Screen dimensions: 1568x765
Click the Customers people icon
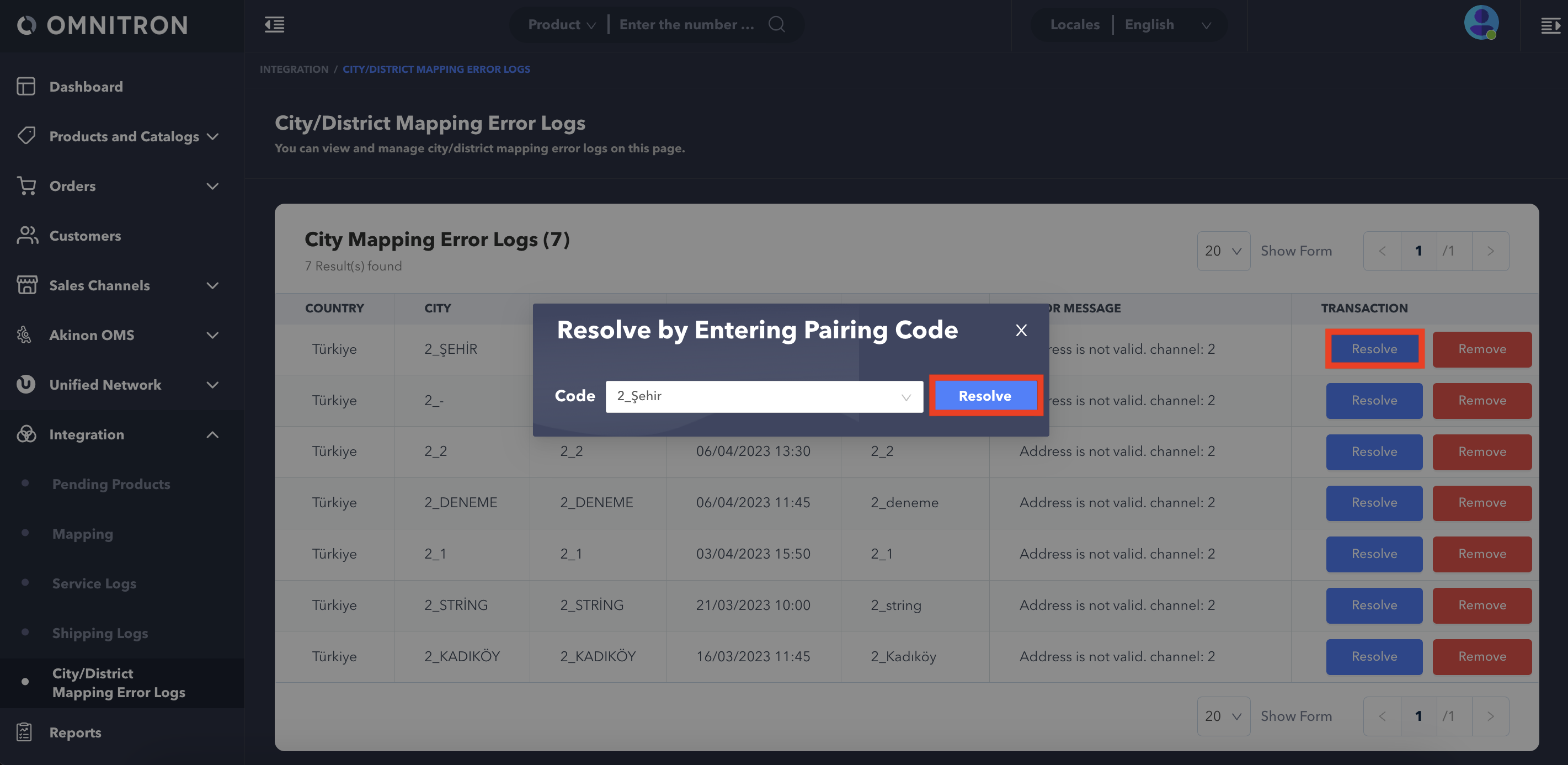pos(26,236)
